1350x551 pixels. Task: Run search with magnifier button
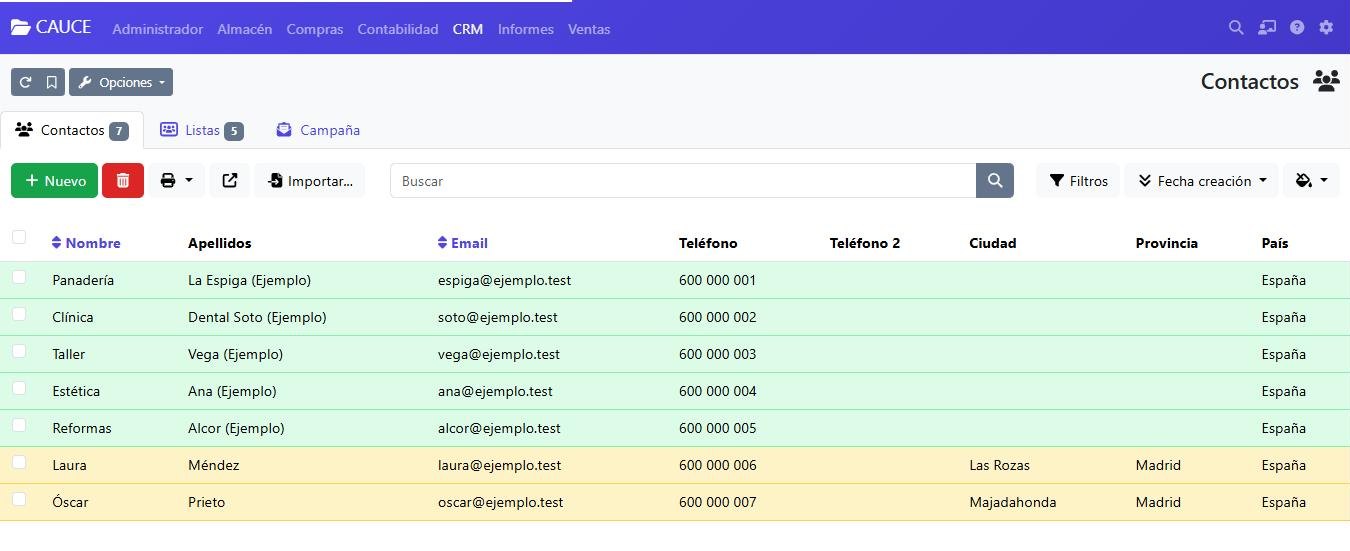[x=995, y=181]
